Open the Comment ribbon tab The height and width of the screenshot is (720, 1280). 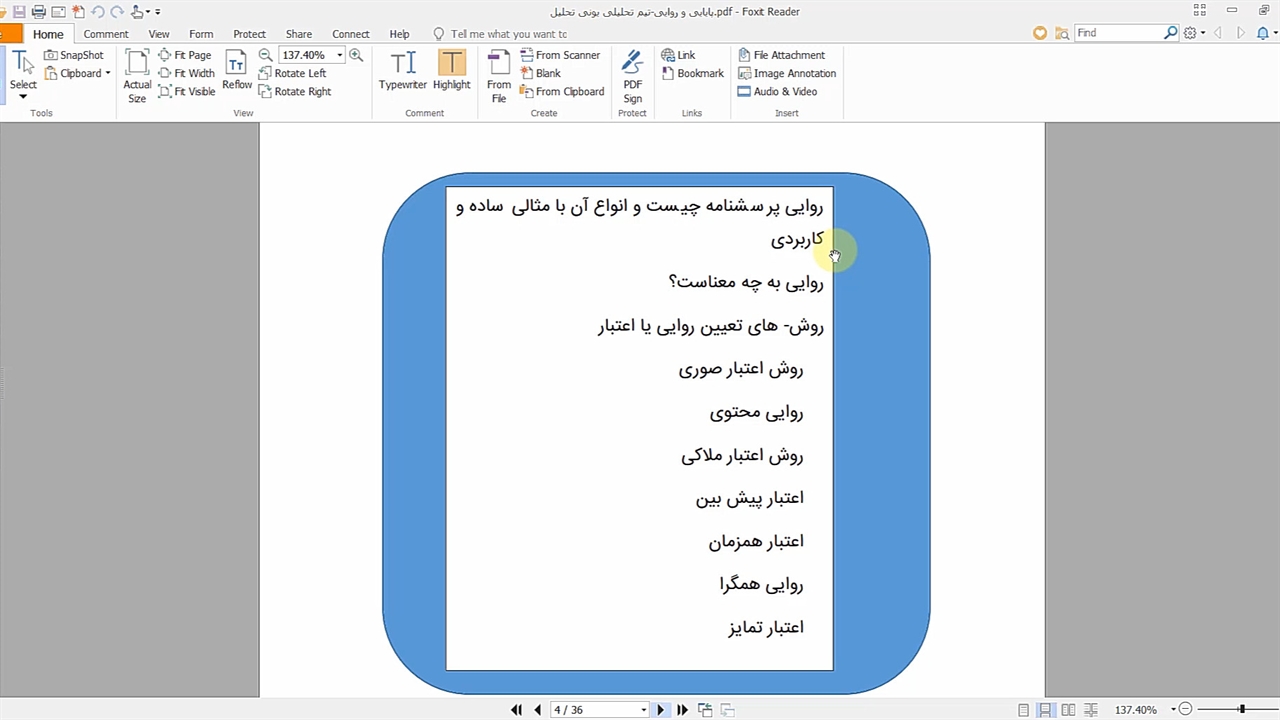click(106, 34)
